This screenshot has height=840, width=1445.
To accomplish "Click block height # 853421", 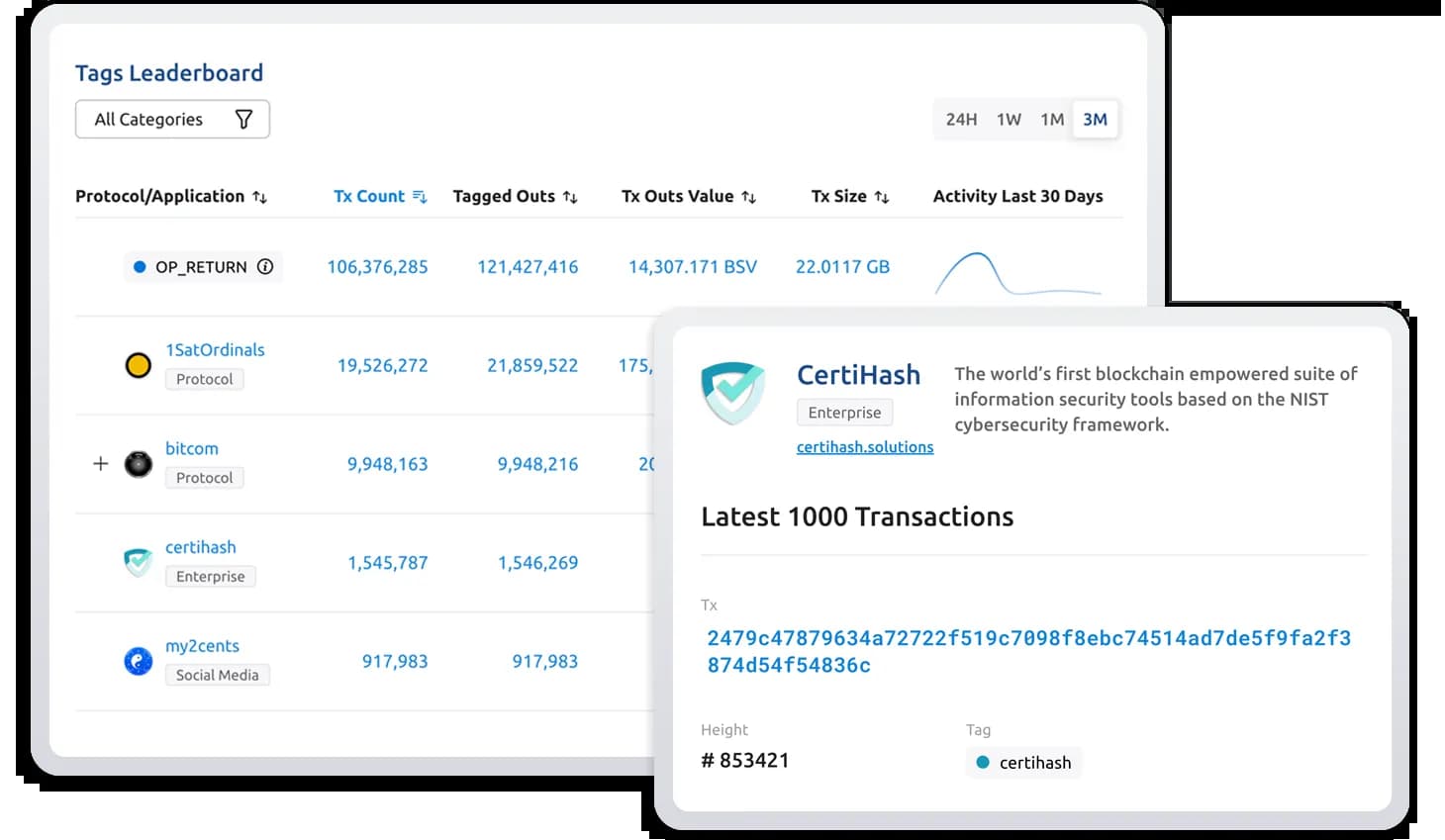I will click(745, 760).
